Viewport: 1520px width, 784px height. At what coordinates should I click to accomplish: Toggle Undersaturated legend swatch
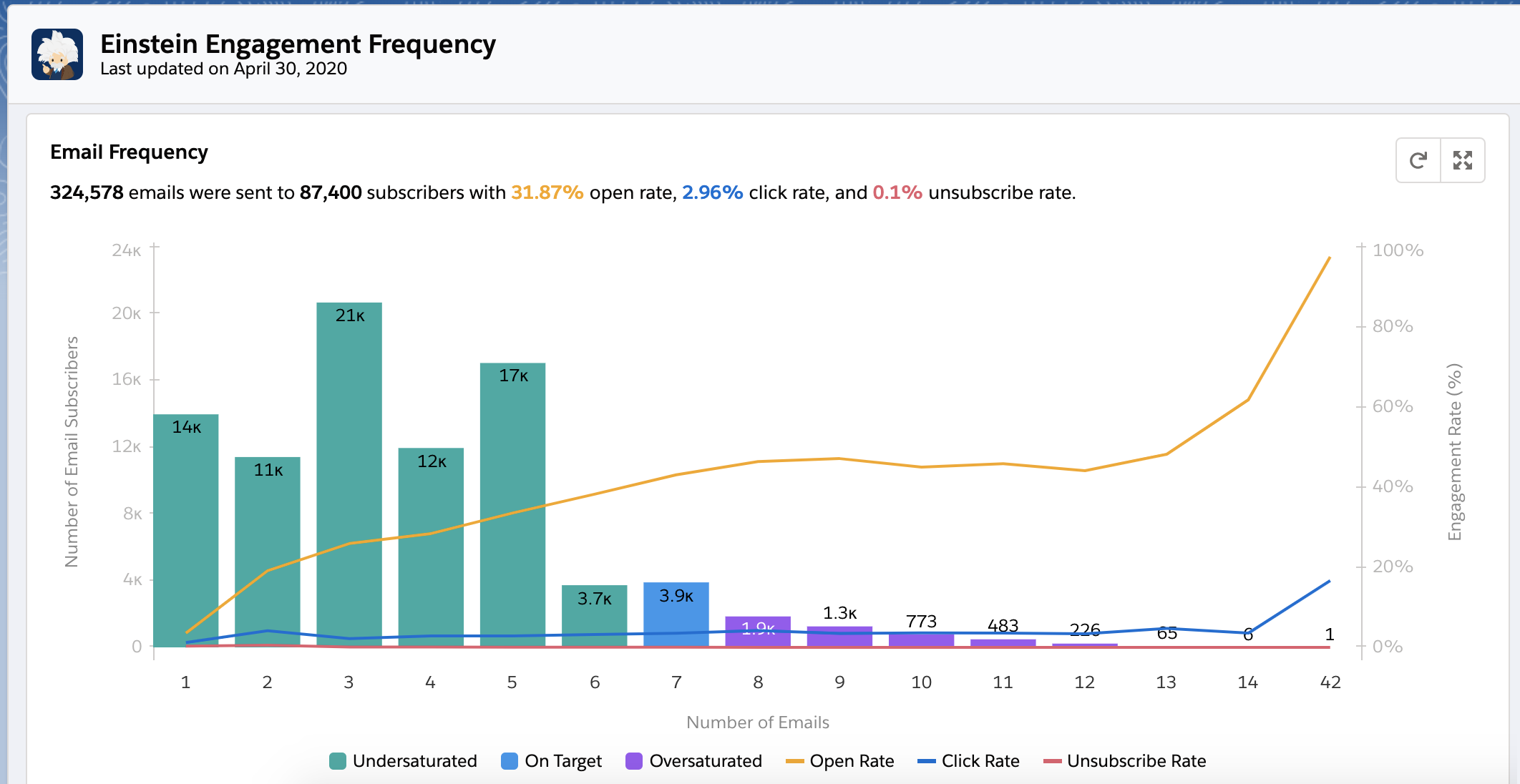point(338,761)
